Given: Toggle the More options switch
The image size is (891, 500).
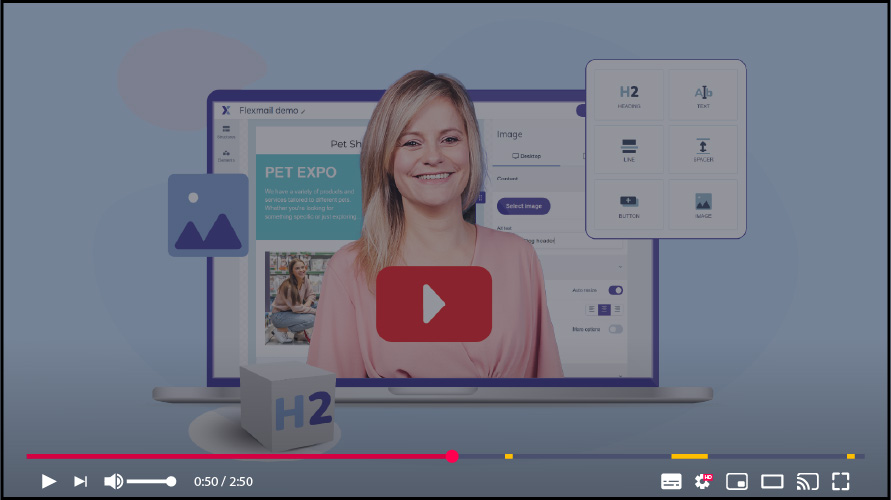Looking at the screenshot, I should click(615, 329).
